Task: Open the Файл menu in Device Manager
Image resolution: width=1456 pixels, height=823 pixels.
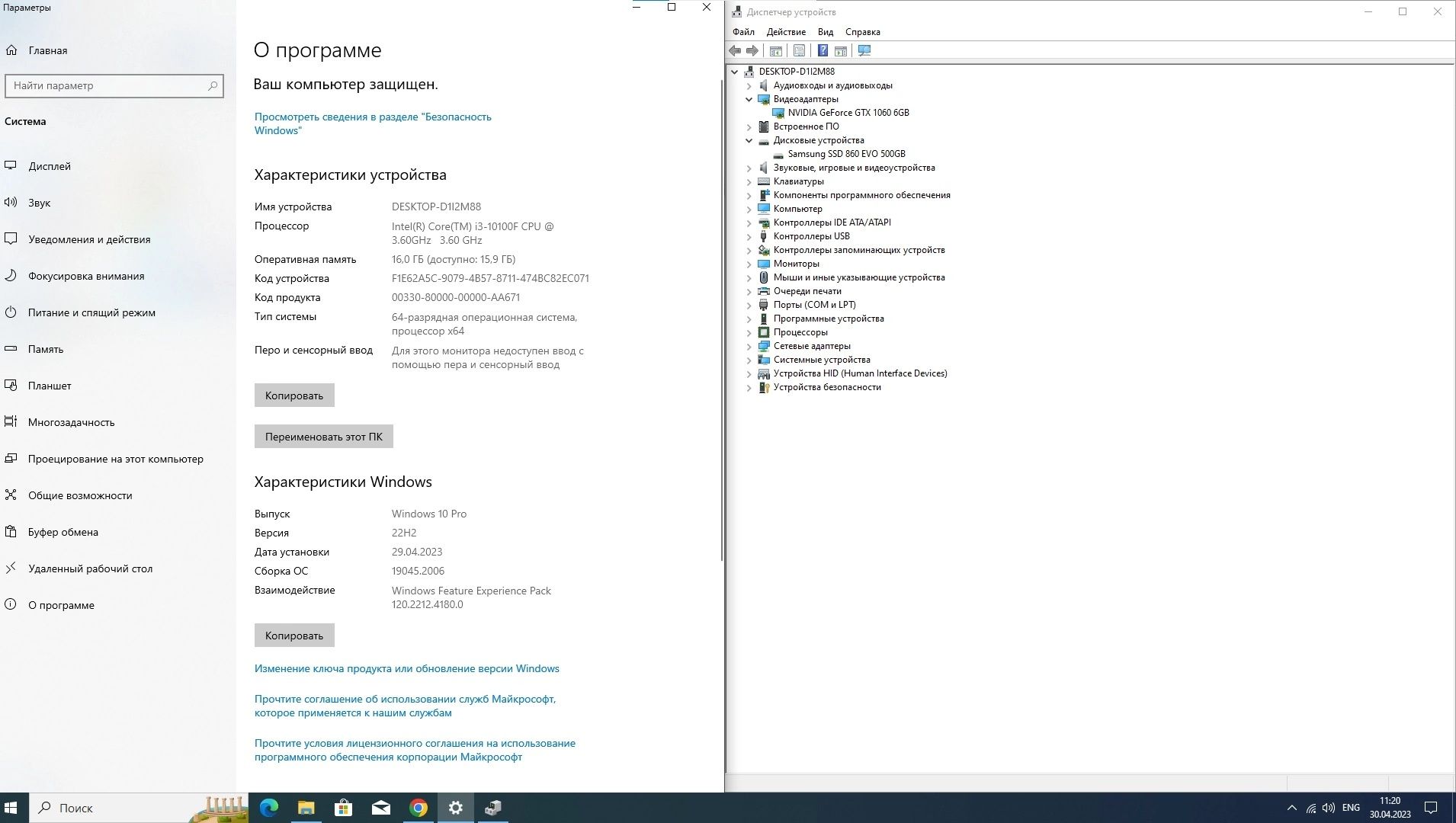Action: [743, 32]
